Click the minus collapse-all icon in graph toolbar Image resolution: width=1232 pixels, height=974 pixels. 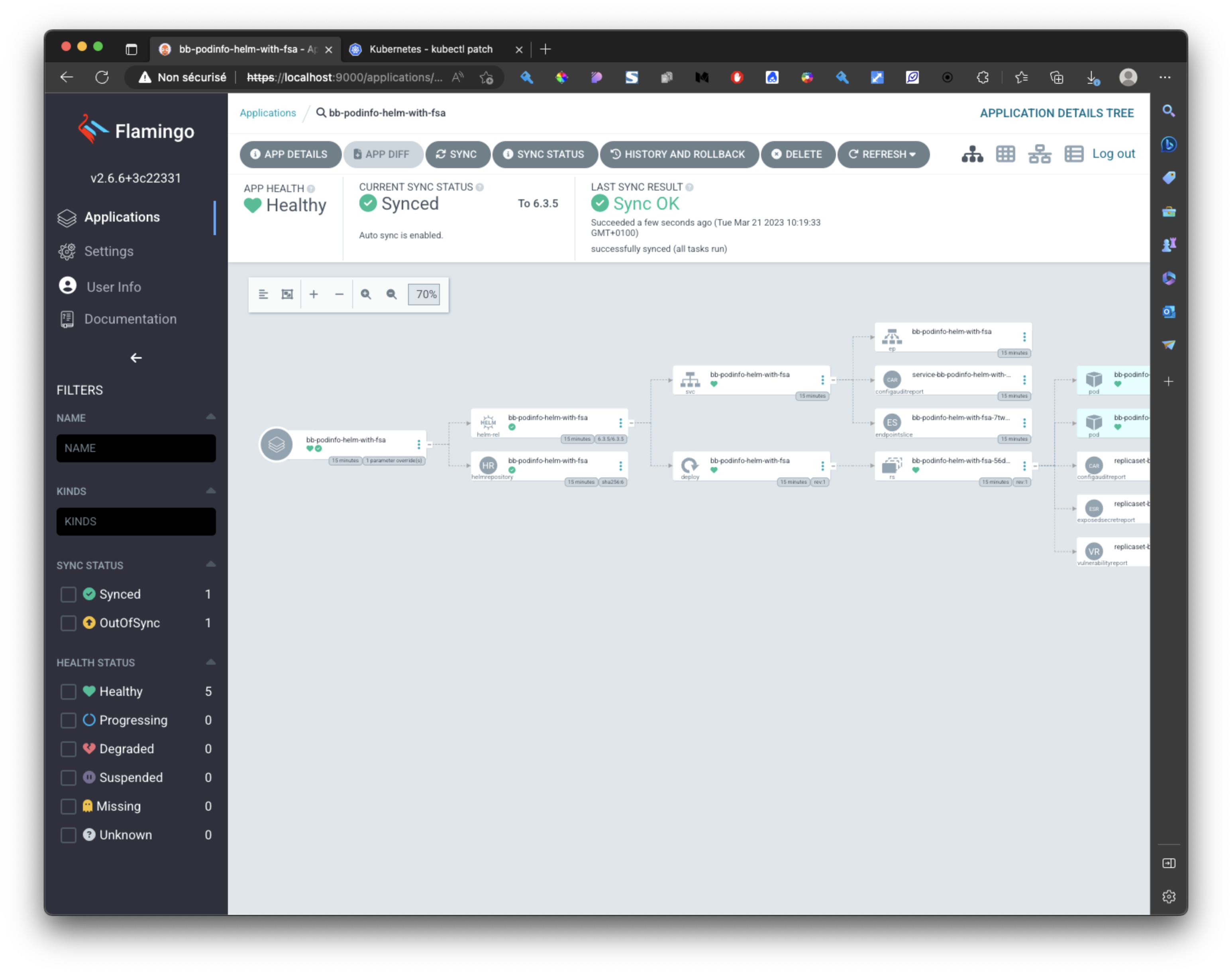click(339, 295)
